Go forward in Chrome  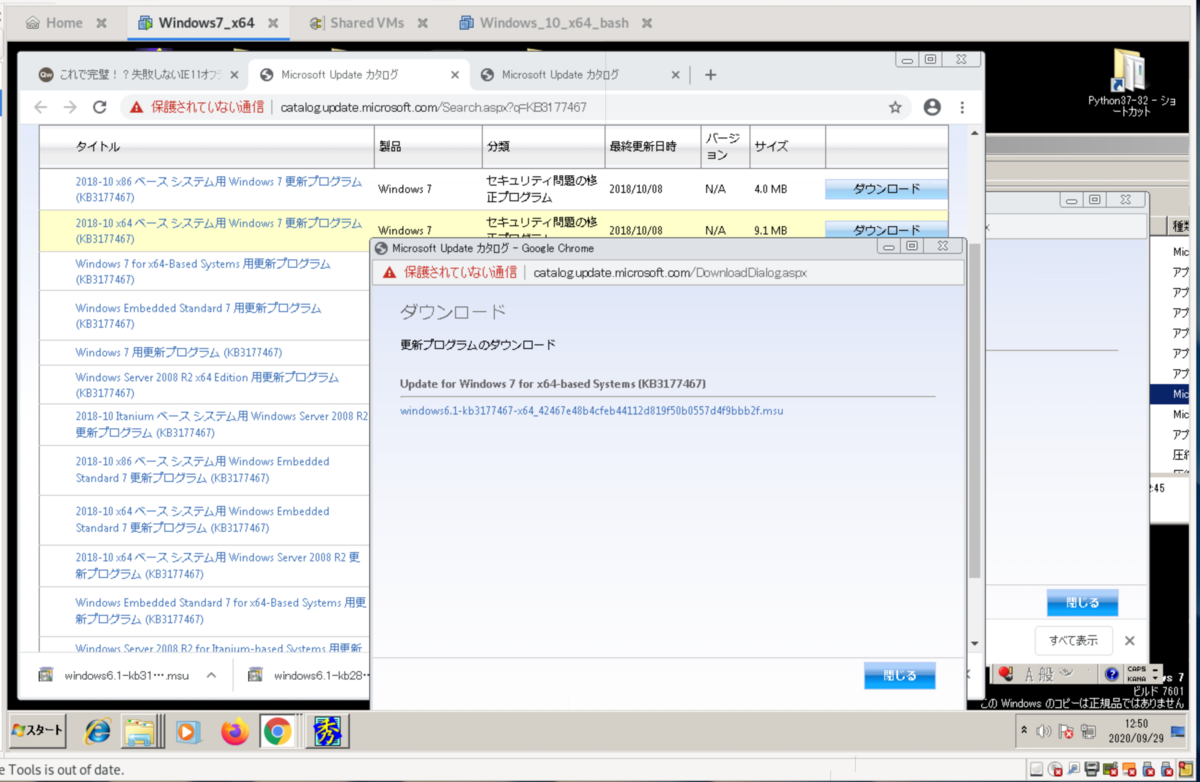70,107
